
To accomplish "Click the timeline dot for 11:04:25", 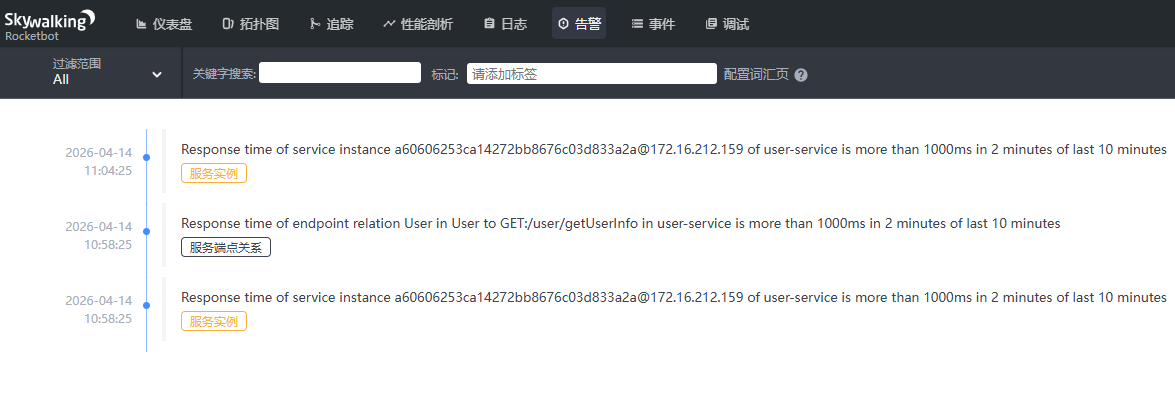I will (x=146, y=157).
